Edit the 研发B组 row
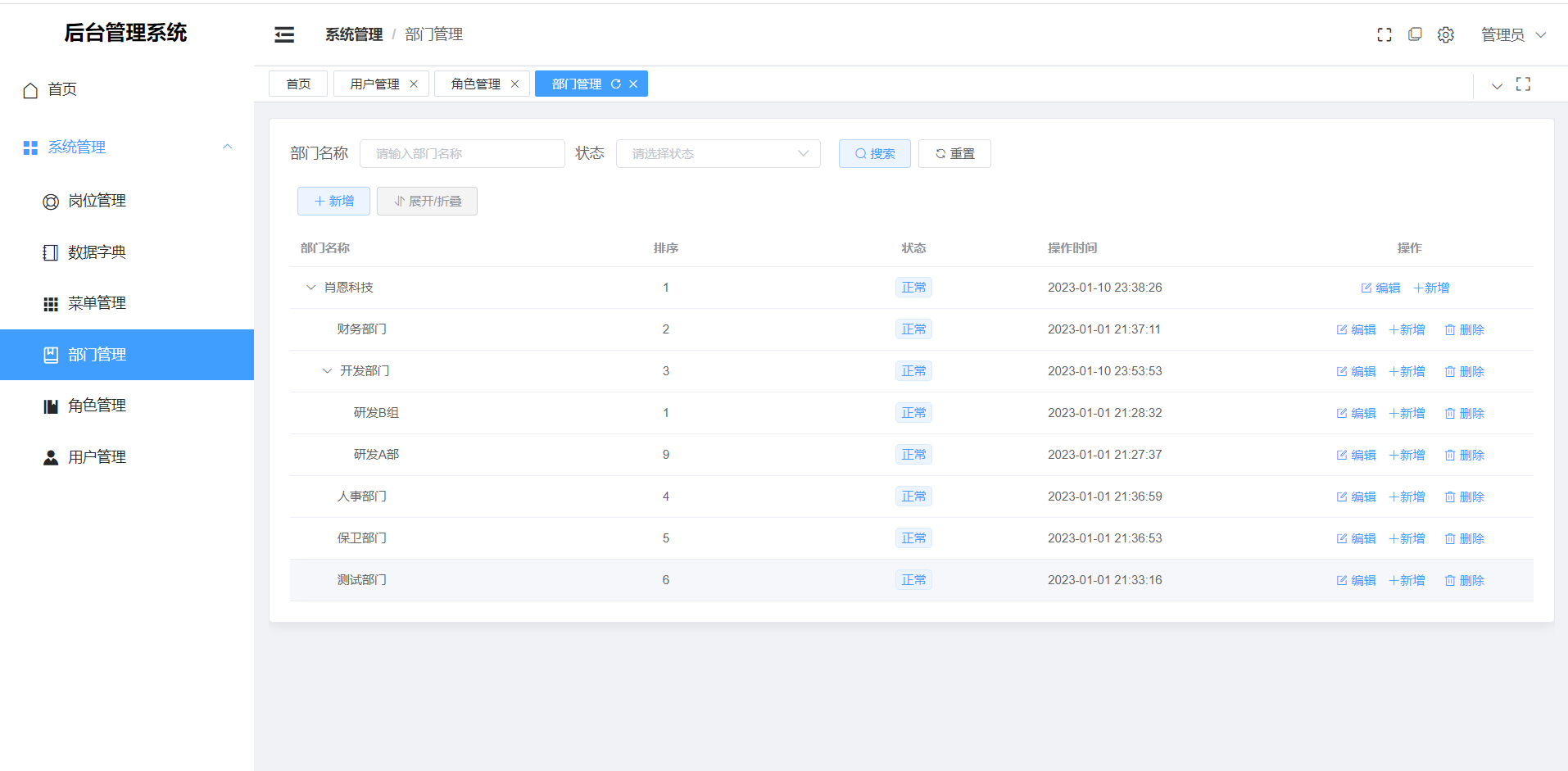Image resolution: width=1568 pixels, height=771 pixels. pos(1356,413)
